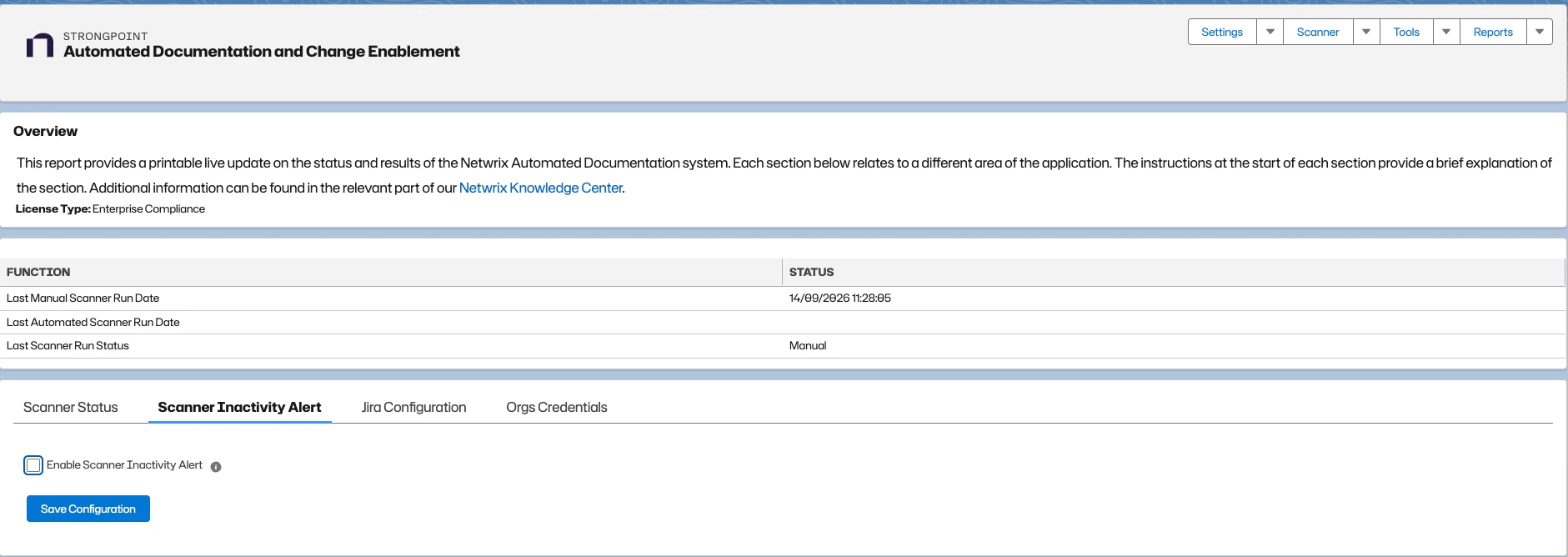Follow the Netwrix Knowledge Center link

tap(540, 188)
